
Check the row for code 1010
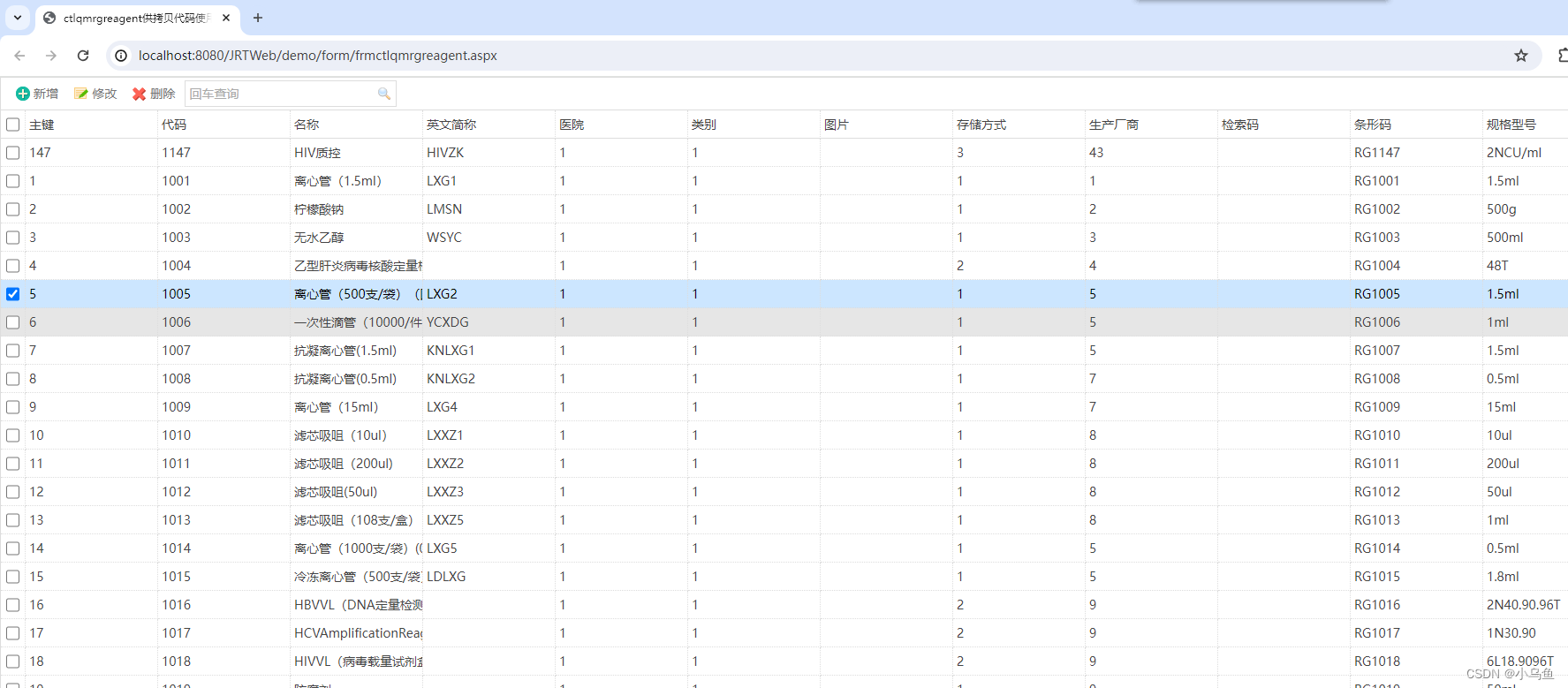(12, 435)
